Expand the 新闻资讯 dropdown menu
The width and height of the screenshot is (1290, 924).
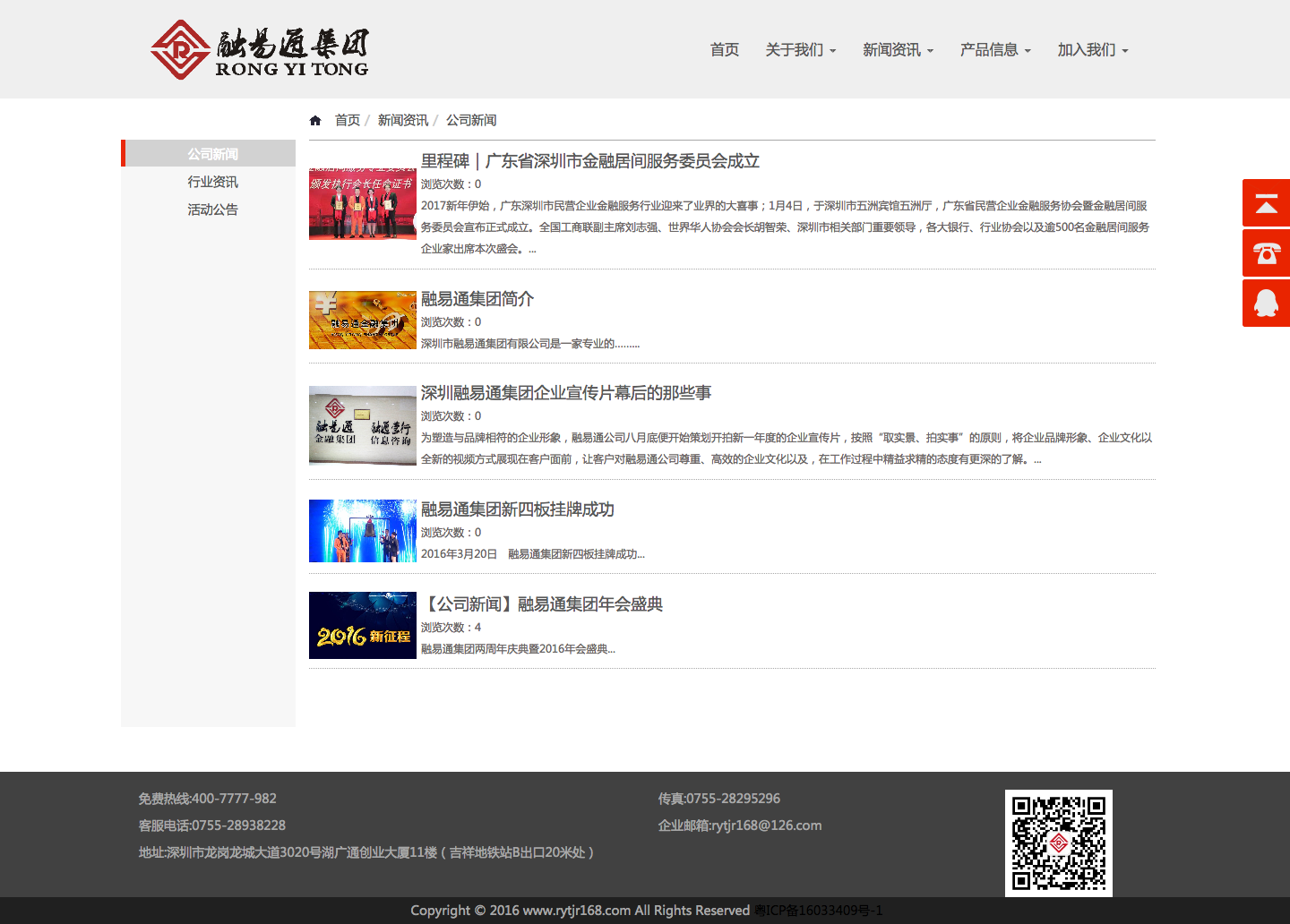point(898,49)
